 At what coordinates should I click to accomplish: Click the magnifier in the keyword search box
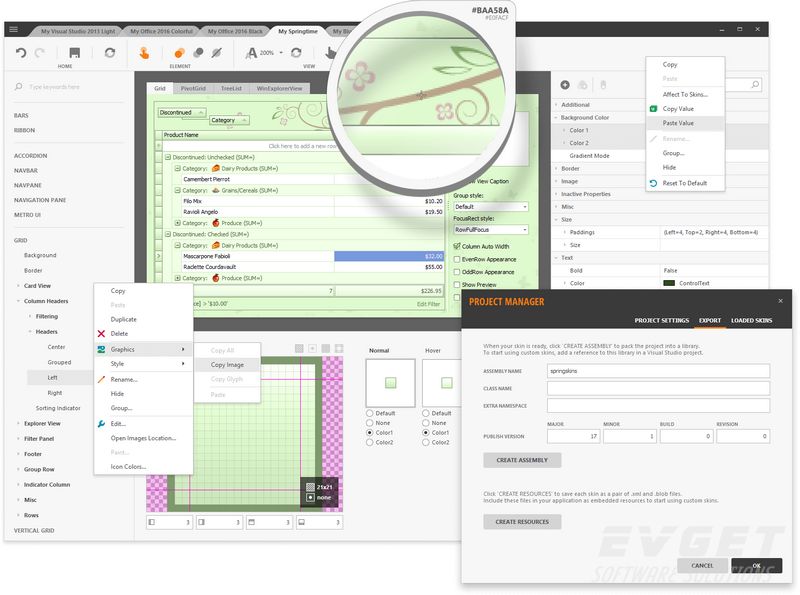19,87
